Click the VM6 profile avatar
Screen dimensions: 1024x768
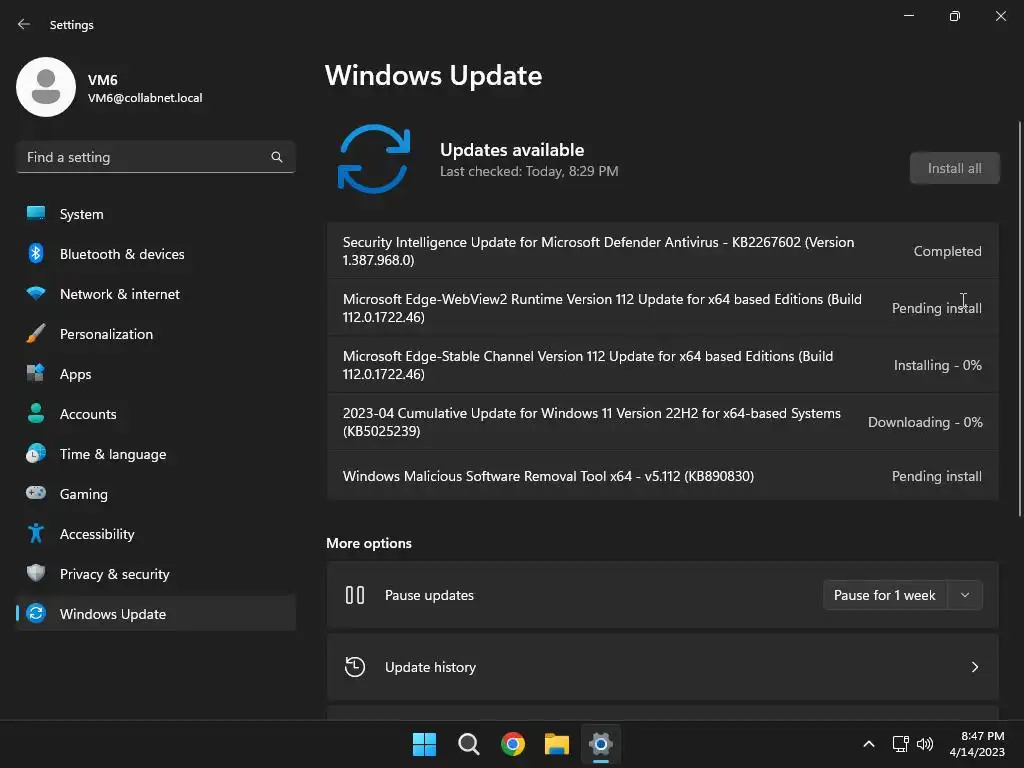pyautogui.click(x=46, y=87)
